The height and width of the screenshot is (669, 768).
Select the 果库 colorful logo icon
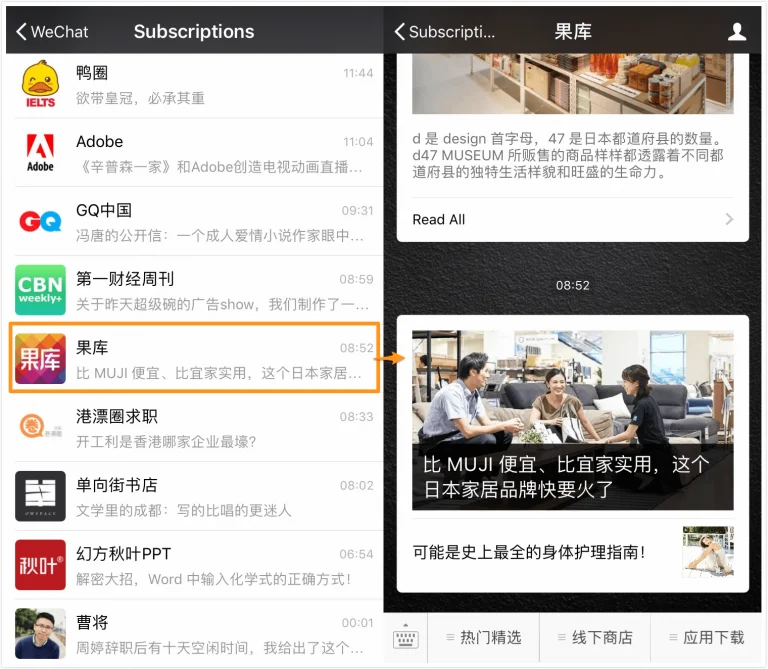click(40, 358)
